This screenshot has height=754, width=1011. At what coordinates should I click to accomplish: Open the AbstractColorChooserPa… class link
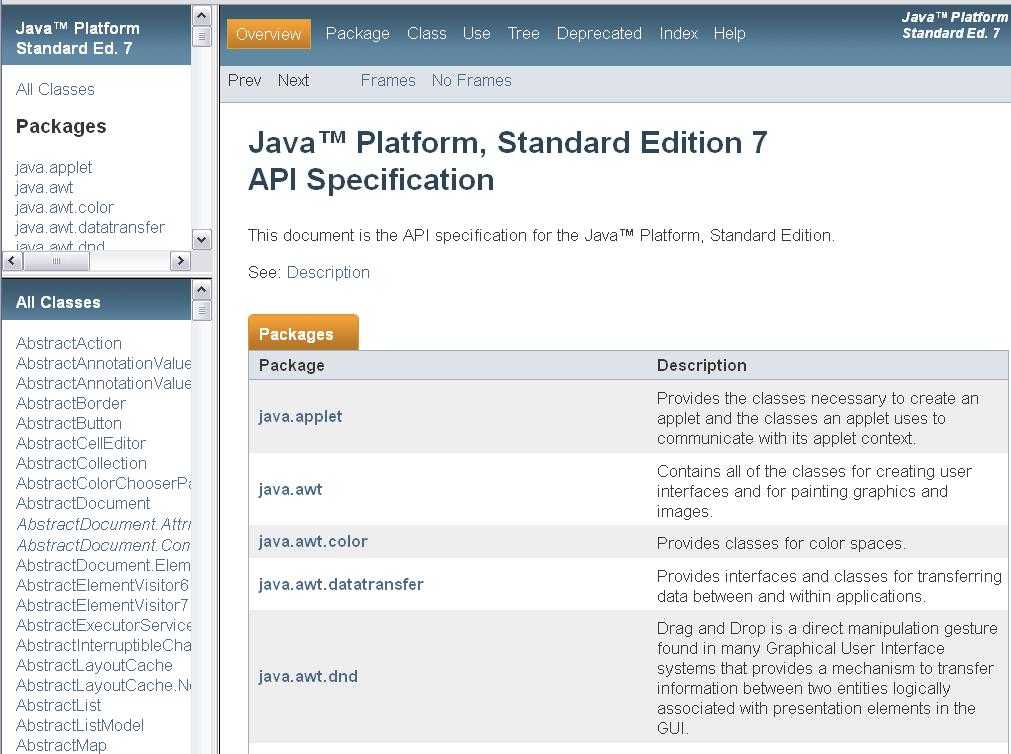click(103, 483)
